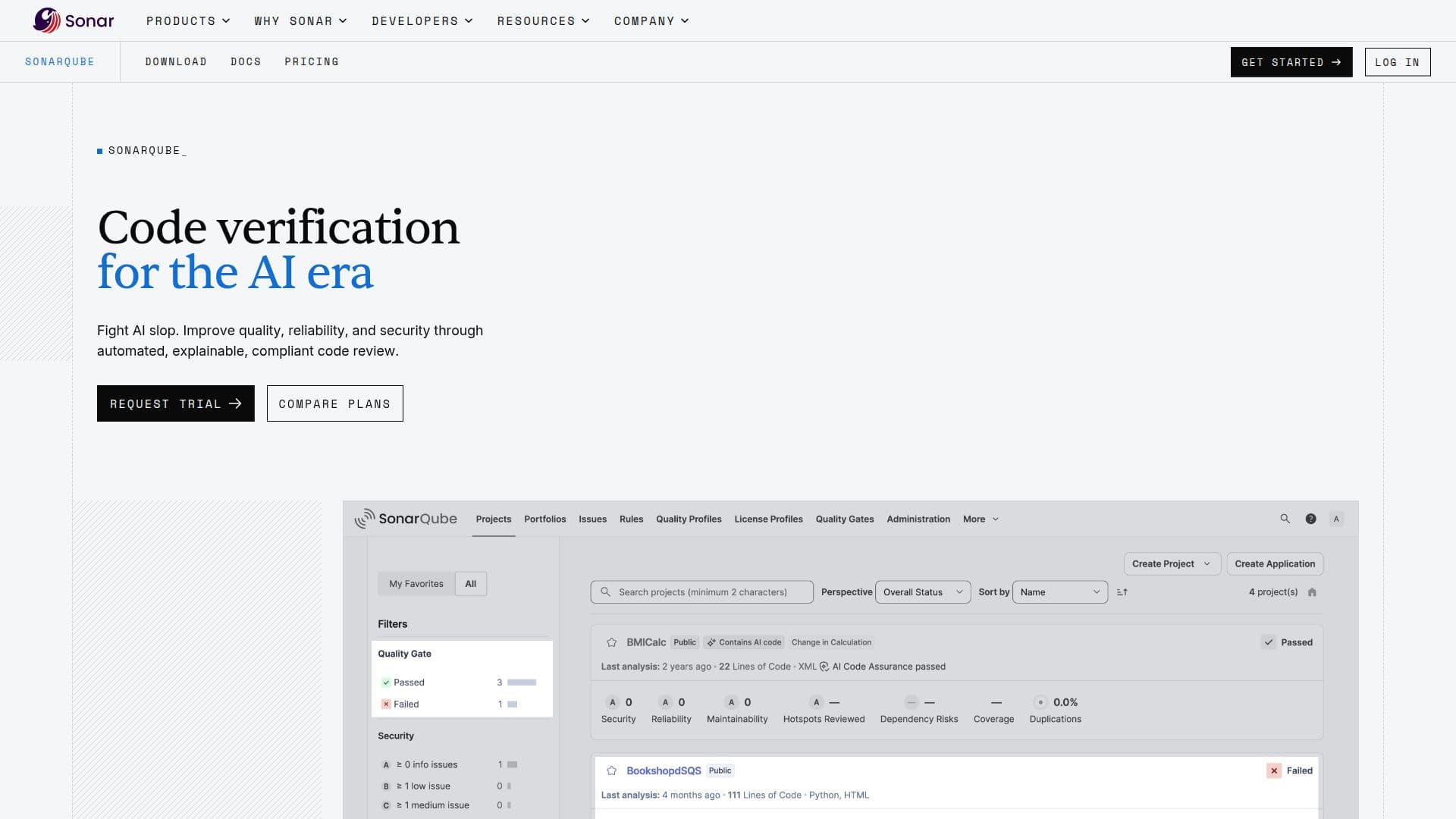Viewport: 1456px width, 819px height.
Task: Open the Quality Profiles tab
Action: pos(689,519)
